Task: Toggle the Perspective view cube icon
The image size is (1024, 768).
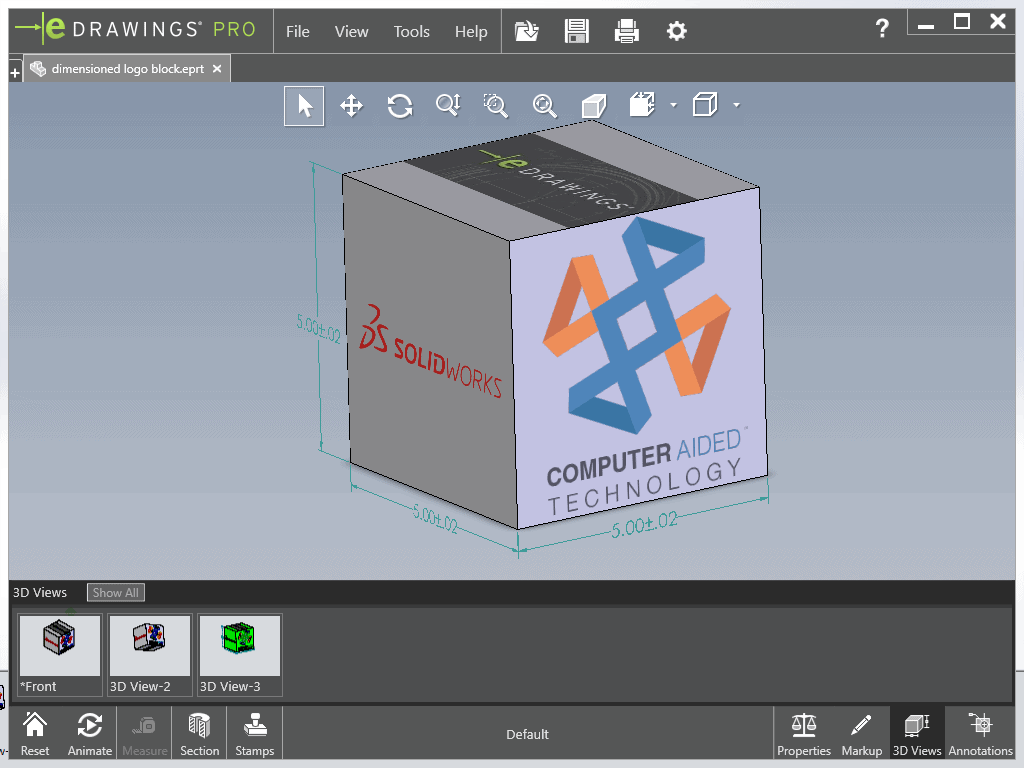Action: tap(594, 106)
